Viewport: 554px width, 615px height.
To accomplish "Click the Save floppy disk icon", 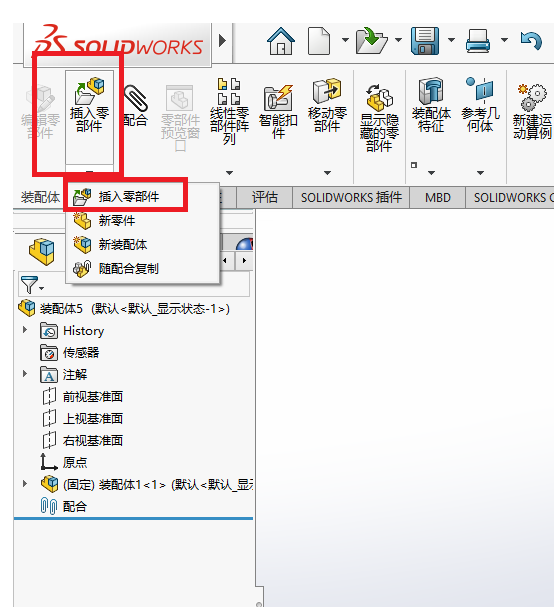I will point(425,41).
